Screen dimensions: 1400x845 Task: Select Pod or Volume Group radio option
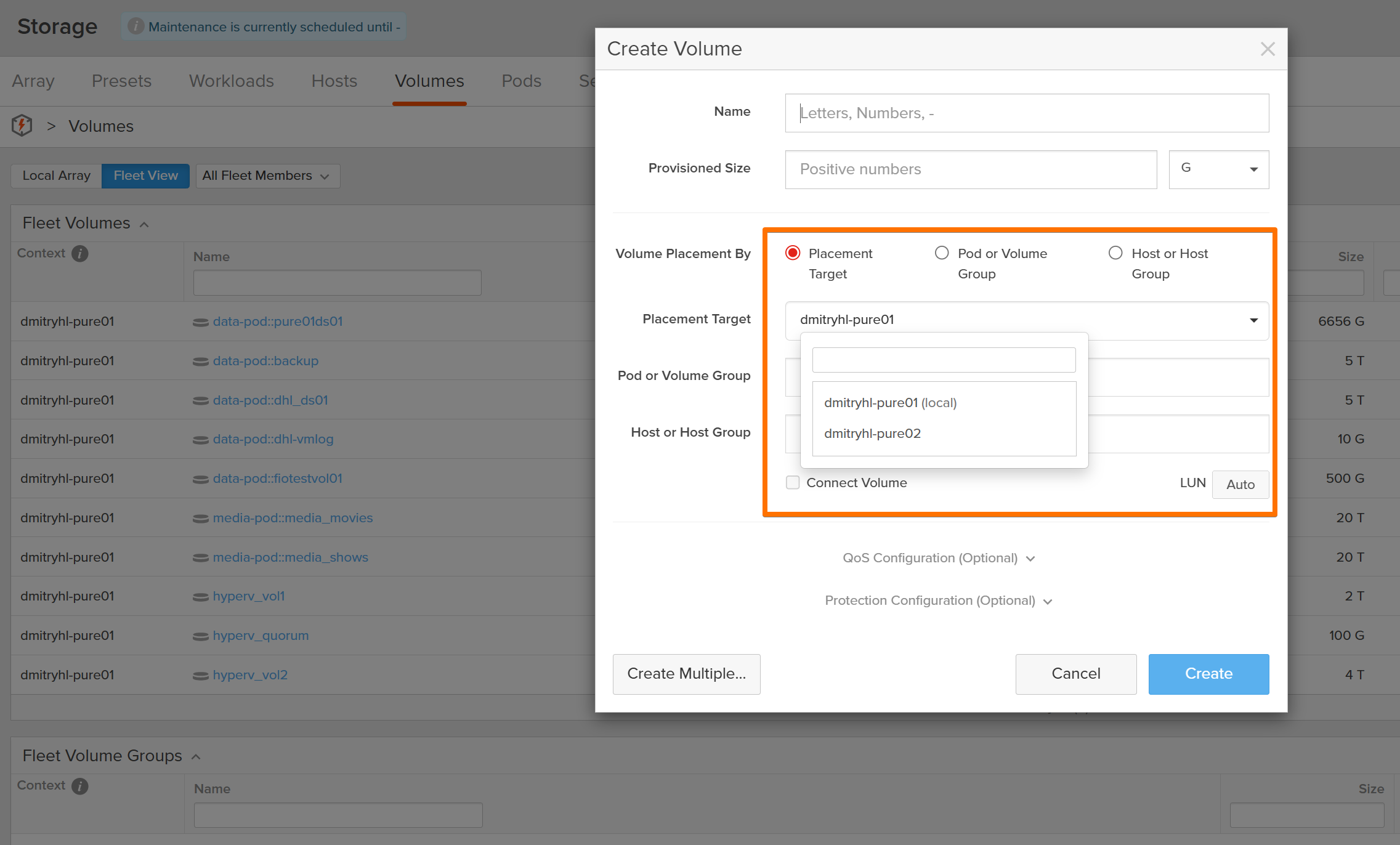click(x=942, y=253)
